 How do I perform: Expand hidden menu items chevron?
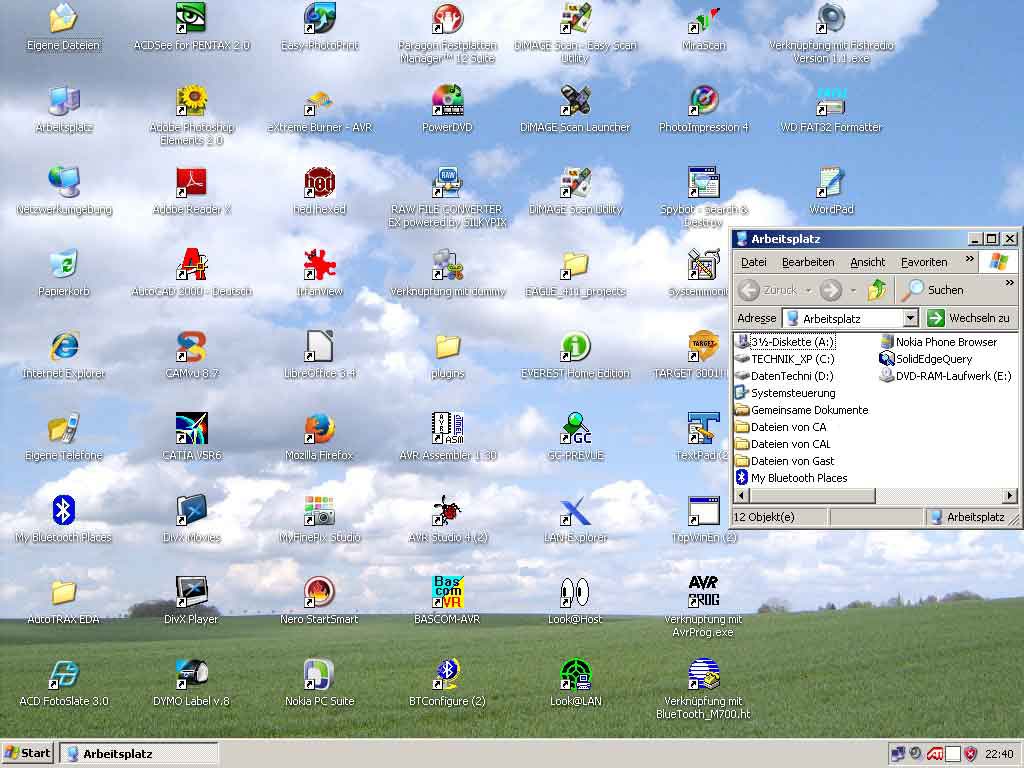pyautogui.click(x=969, y=259)
